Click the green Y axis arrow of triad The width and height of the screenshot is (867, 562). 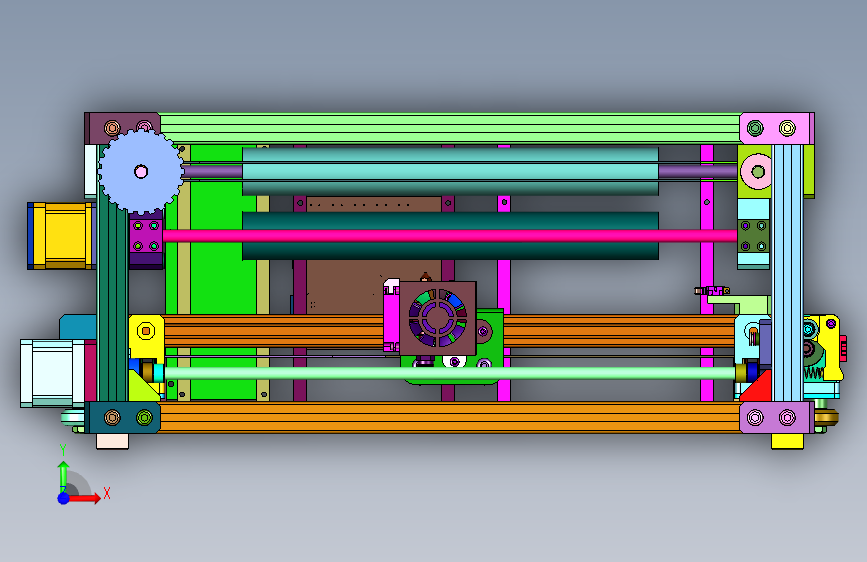[64, 475]
